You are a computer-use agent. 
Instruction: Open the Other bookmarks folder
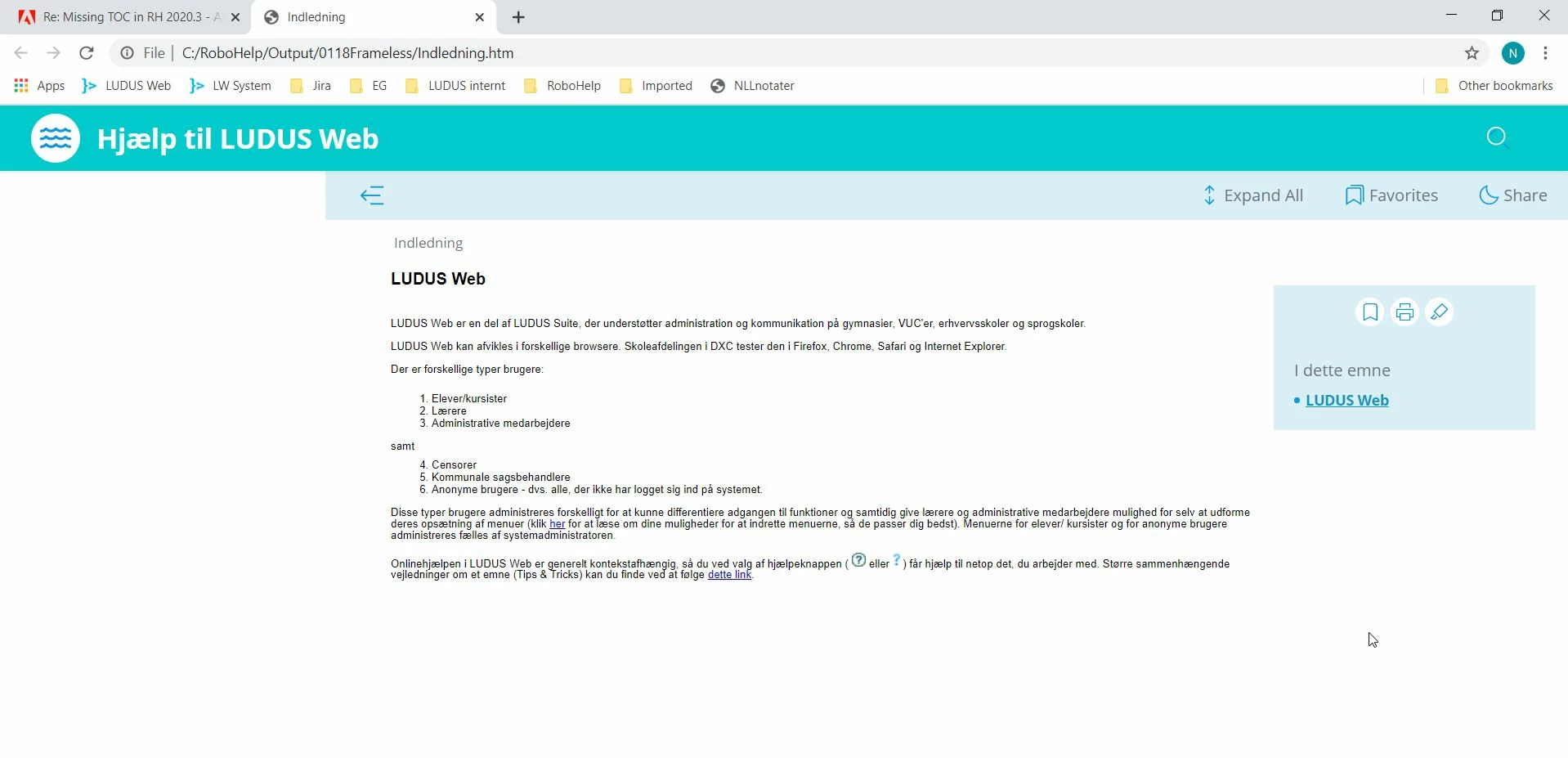click(1494, 86)
